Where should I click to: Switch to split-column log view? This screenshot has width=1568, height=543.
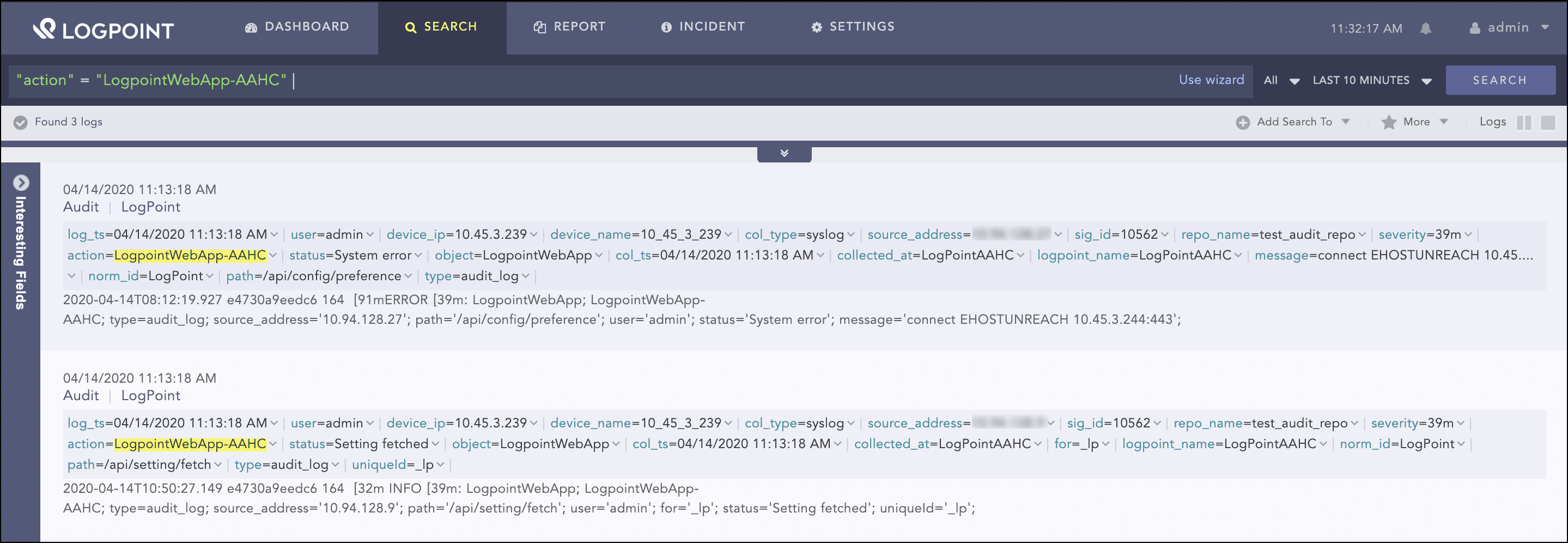coord(1526,122)
